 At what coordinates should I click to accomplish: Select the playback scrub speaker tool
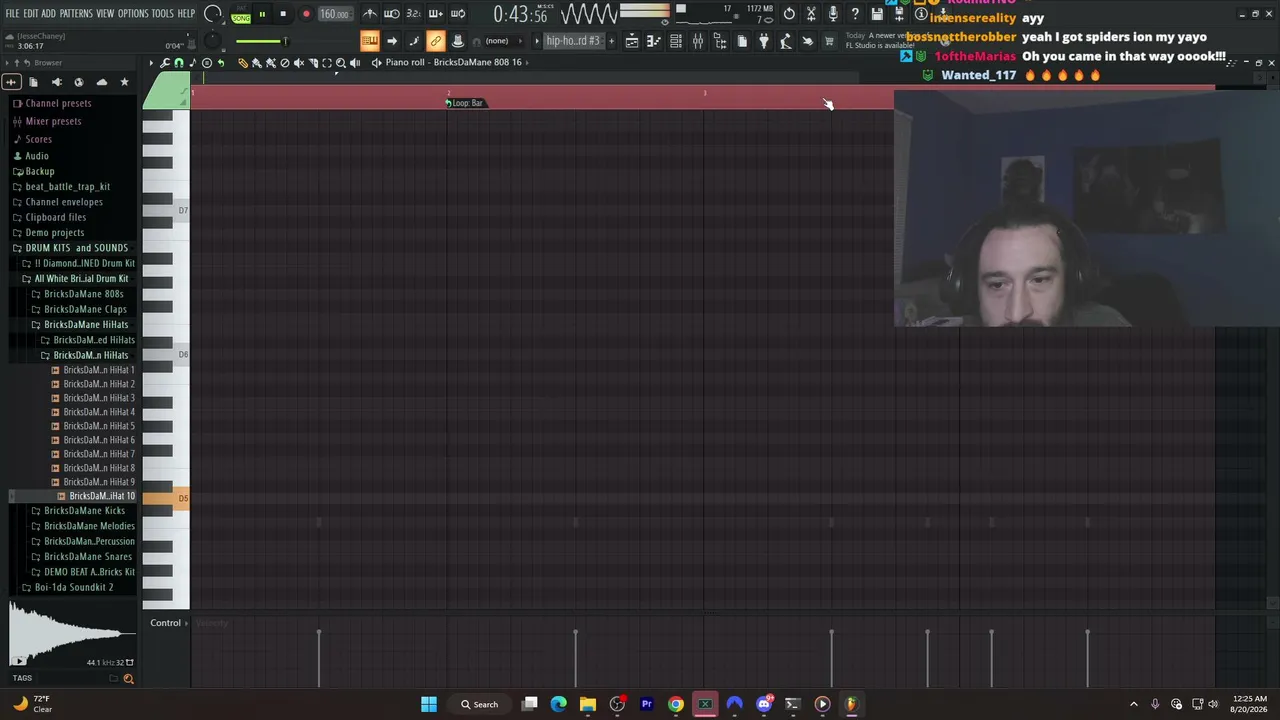coord(355,63)
